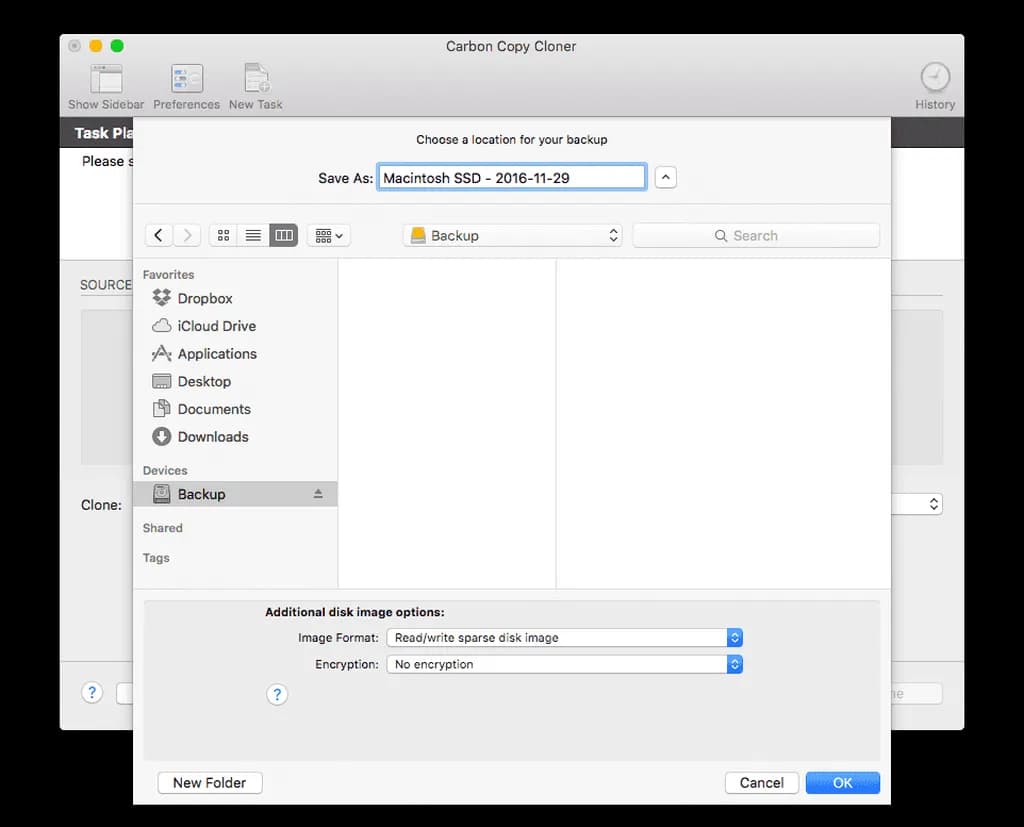Switch to column view mode
This screenshot has height=827, width=1024.
click(284, 235)
